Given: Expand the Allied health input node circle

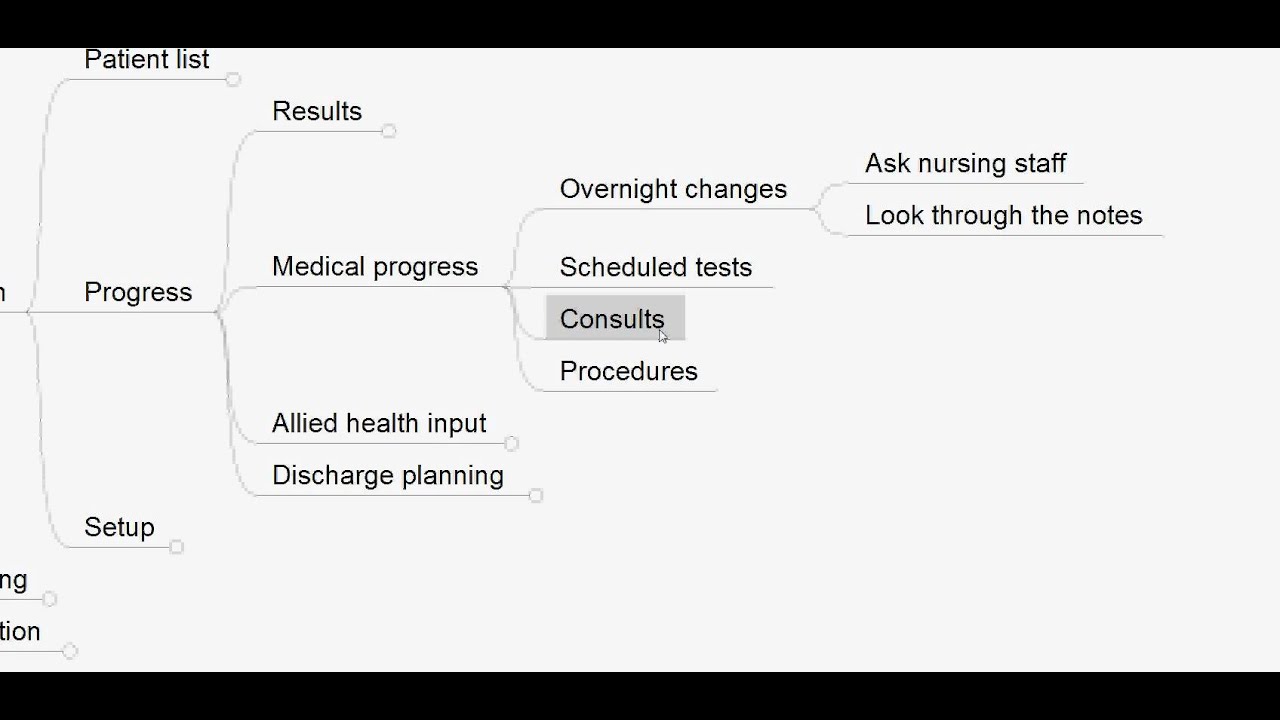Looking at the screenshot, I should click(512, 443).
